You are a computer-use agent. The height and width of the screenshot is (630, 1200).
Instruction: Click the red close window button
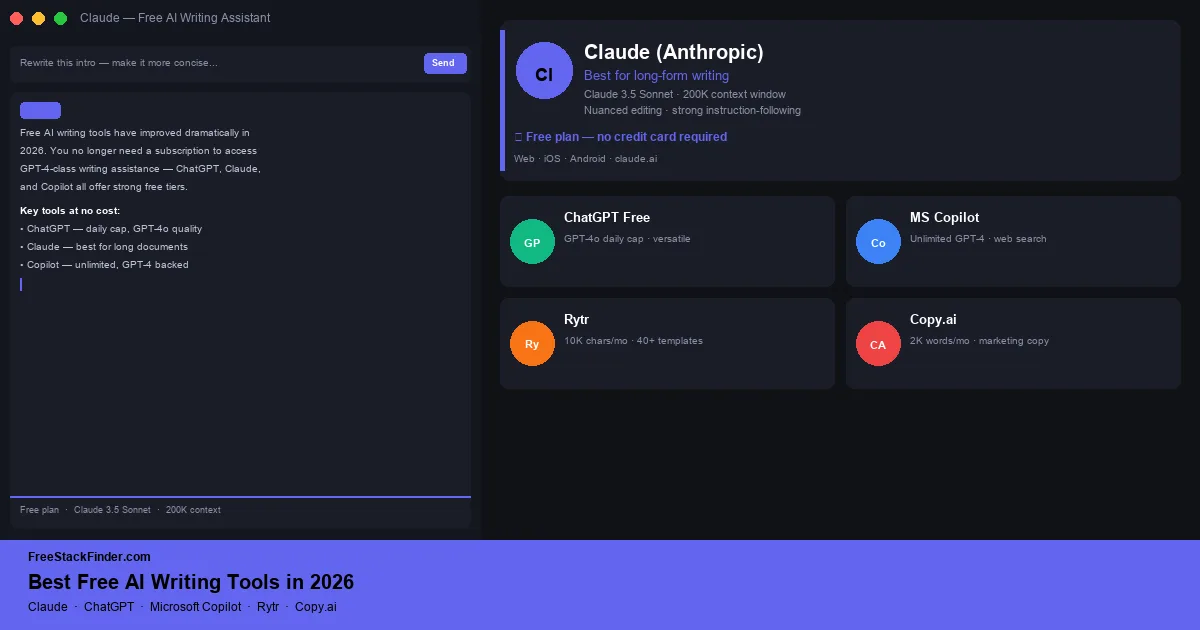tap(16, 18)
